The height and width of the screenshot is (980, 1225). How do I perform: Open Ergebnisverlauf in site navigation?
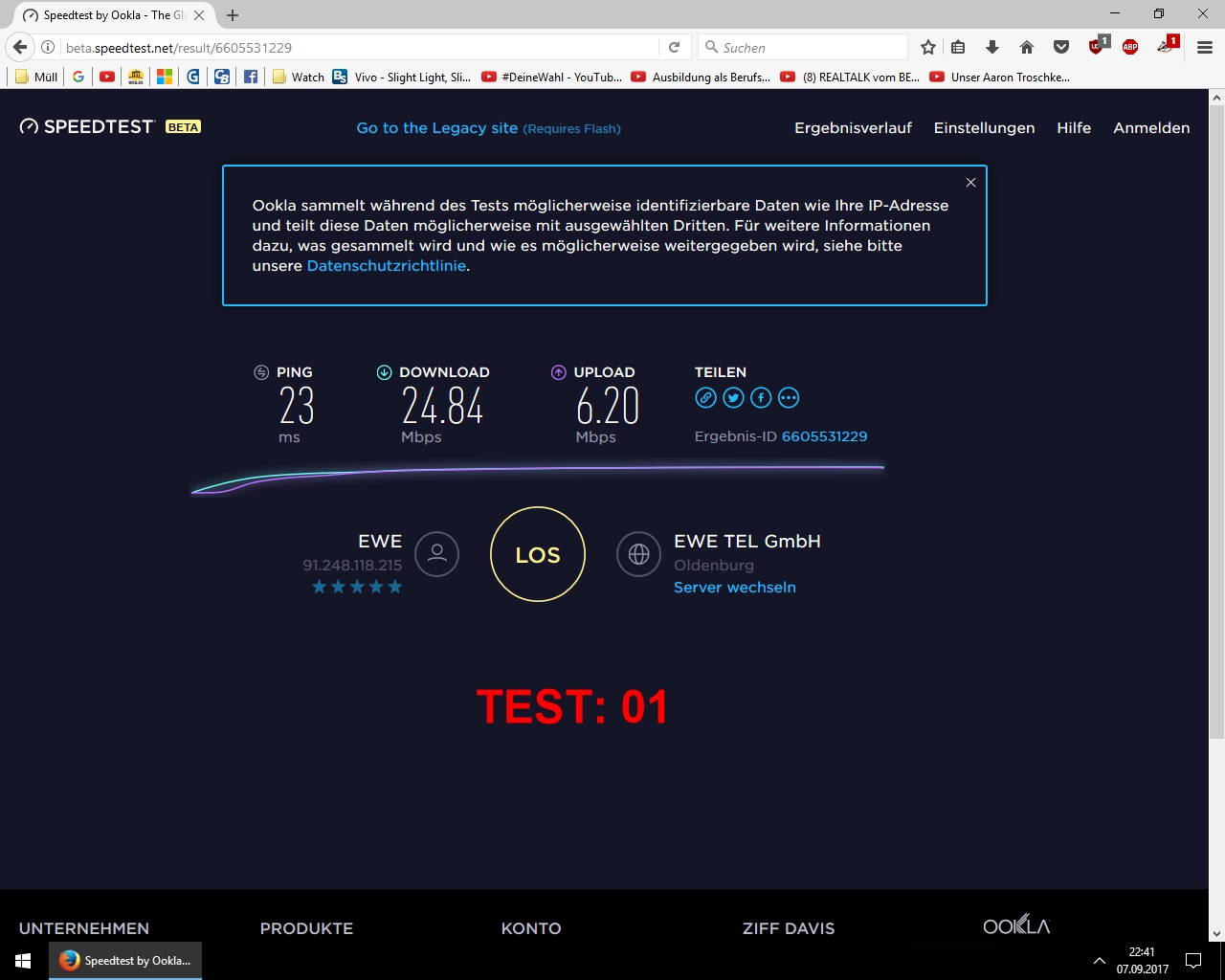tap(853, 127)
